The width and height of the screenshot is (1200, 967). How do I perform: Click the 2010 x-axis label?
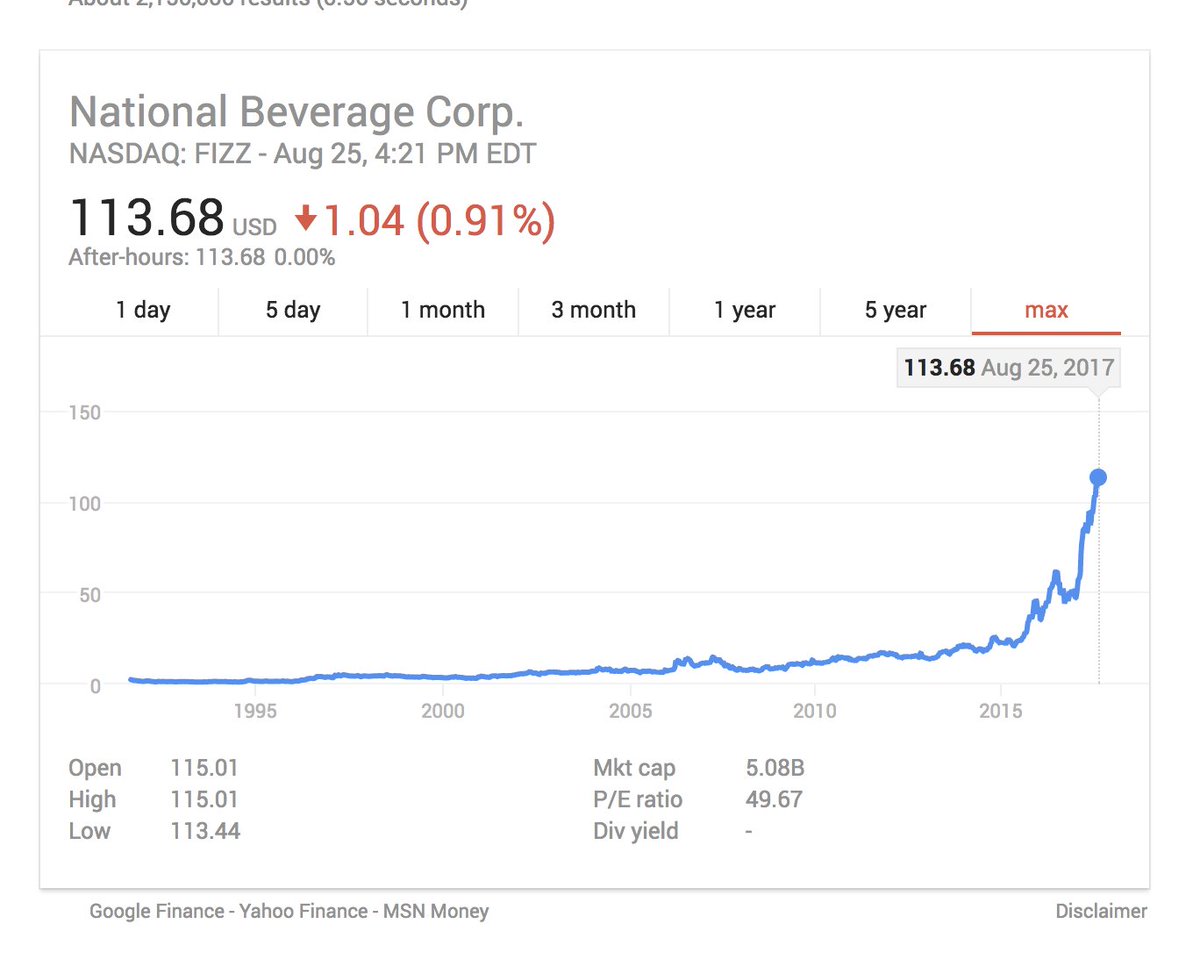(815, 710)
